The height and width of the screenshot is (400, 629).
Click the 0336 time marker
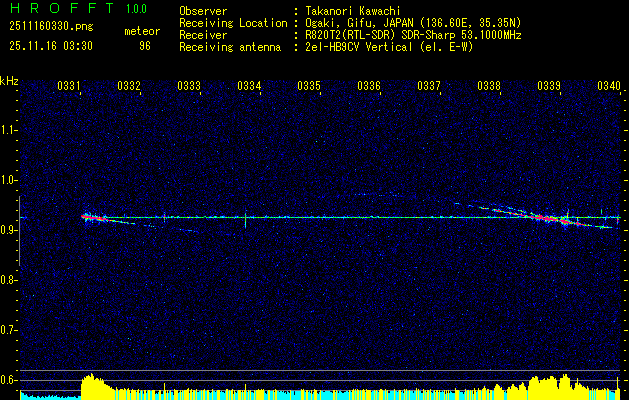pyautogui.click(x=369, y=85)
